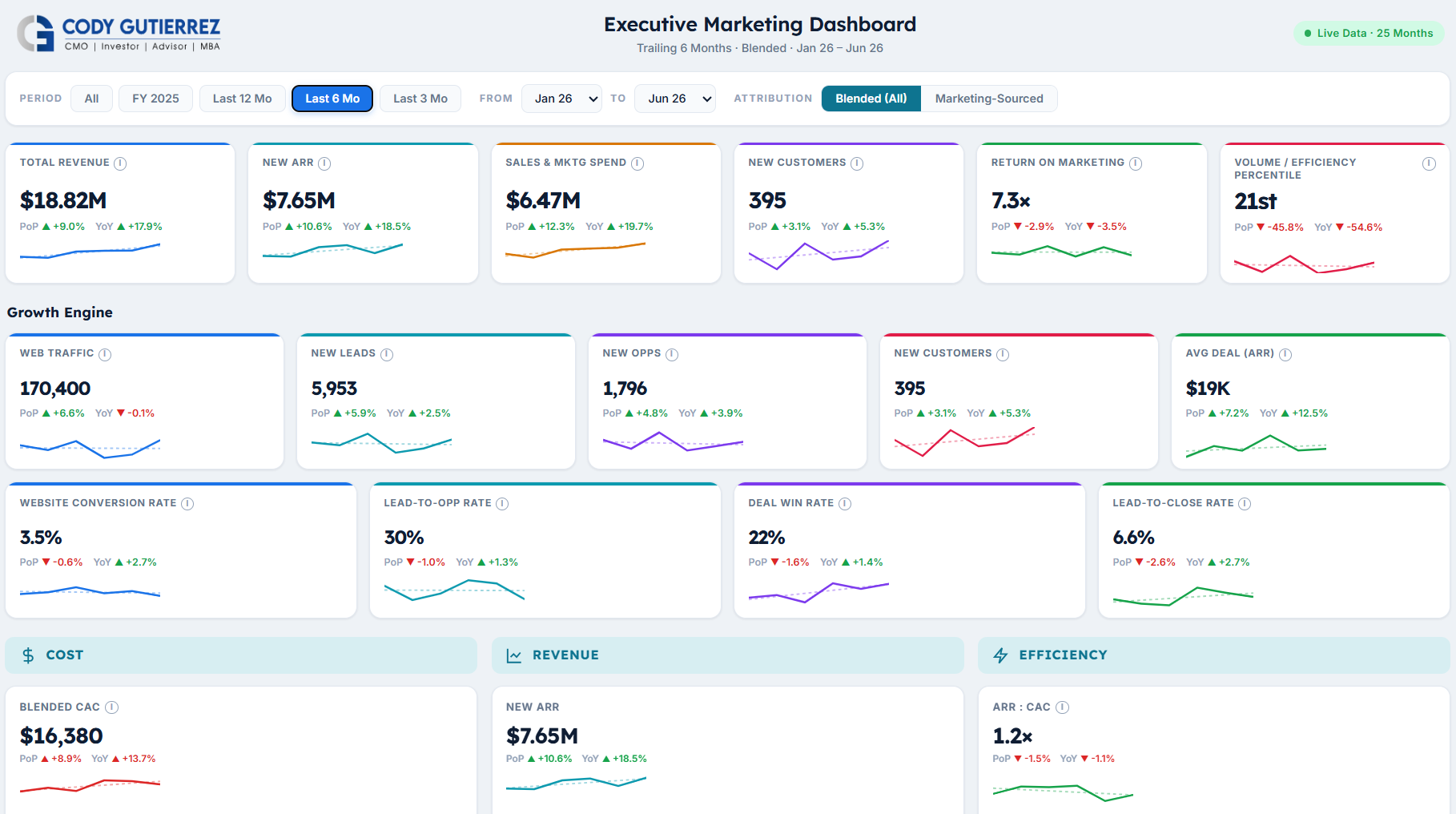Open the From month dropdown Jan 26
This screenshot has width=1456, height=814.
click(561, 99)
